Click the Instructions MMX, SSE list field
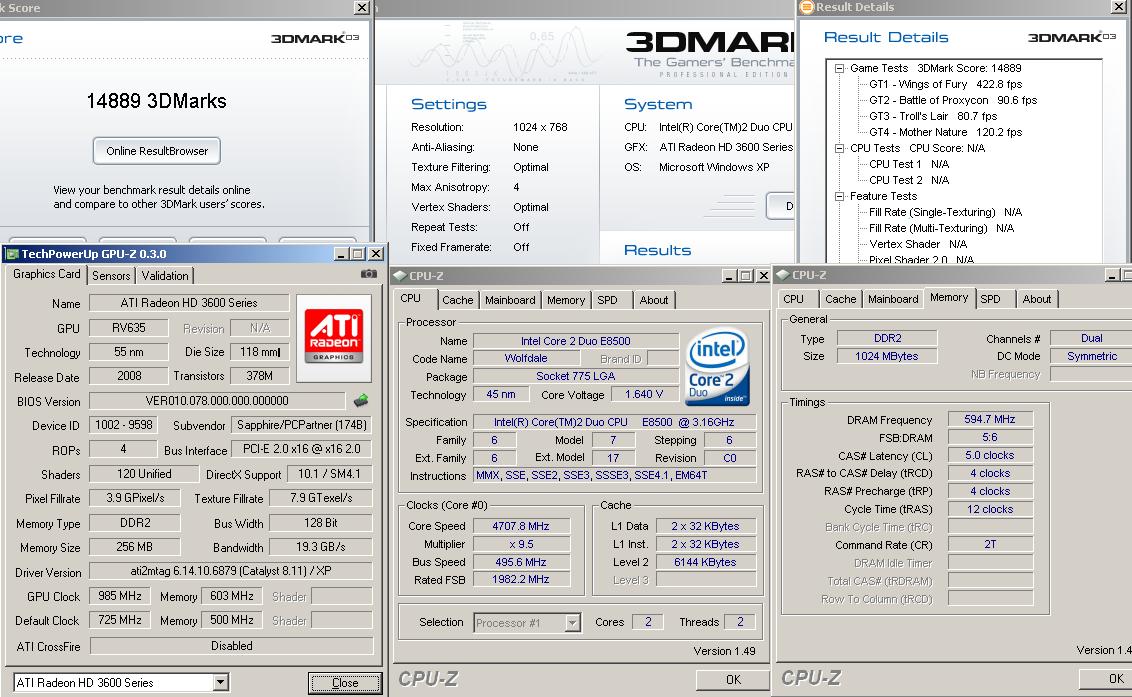Screen dimensions: 1132x697 coord(614,475)
